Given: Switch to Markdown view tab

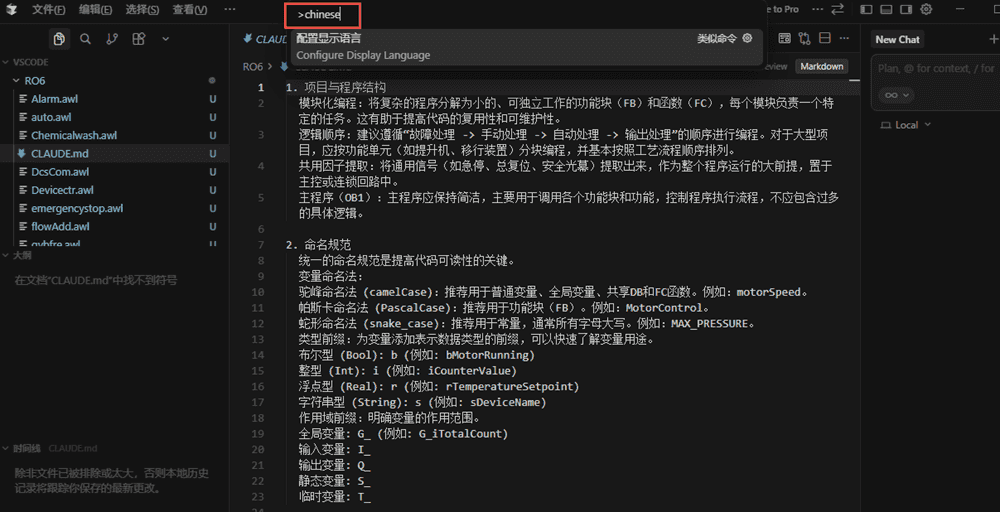Looking at the screenshot, I should [821, 66].
